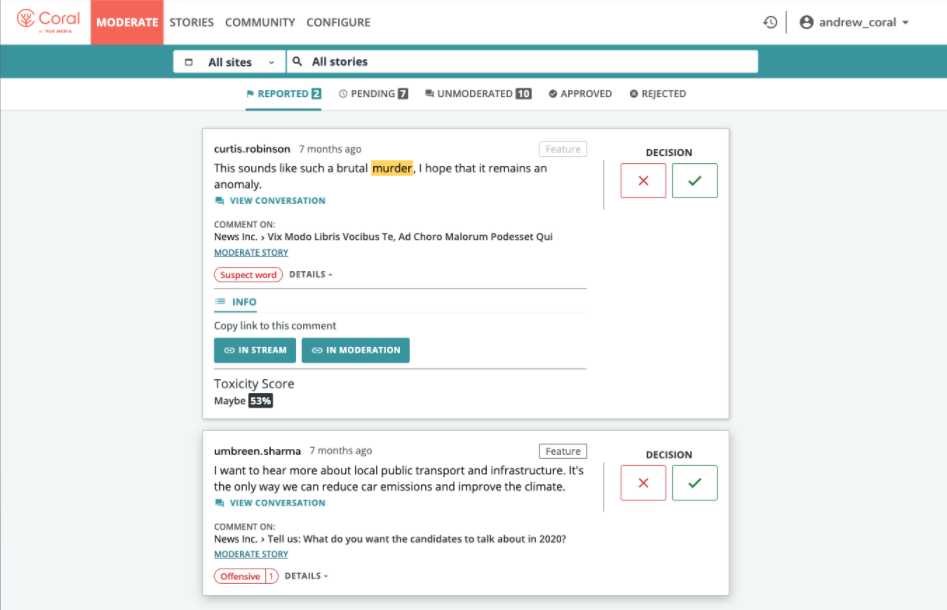Open the All sites dropdown
The height and width of the screenshot is (610, 947).
tap(229, 62)
